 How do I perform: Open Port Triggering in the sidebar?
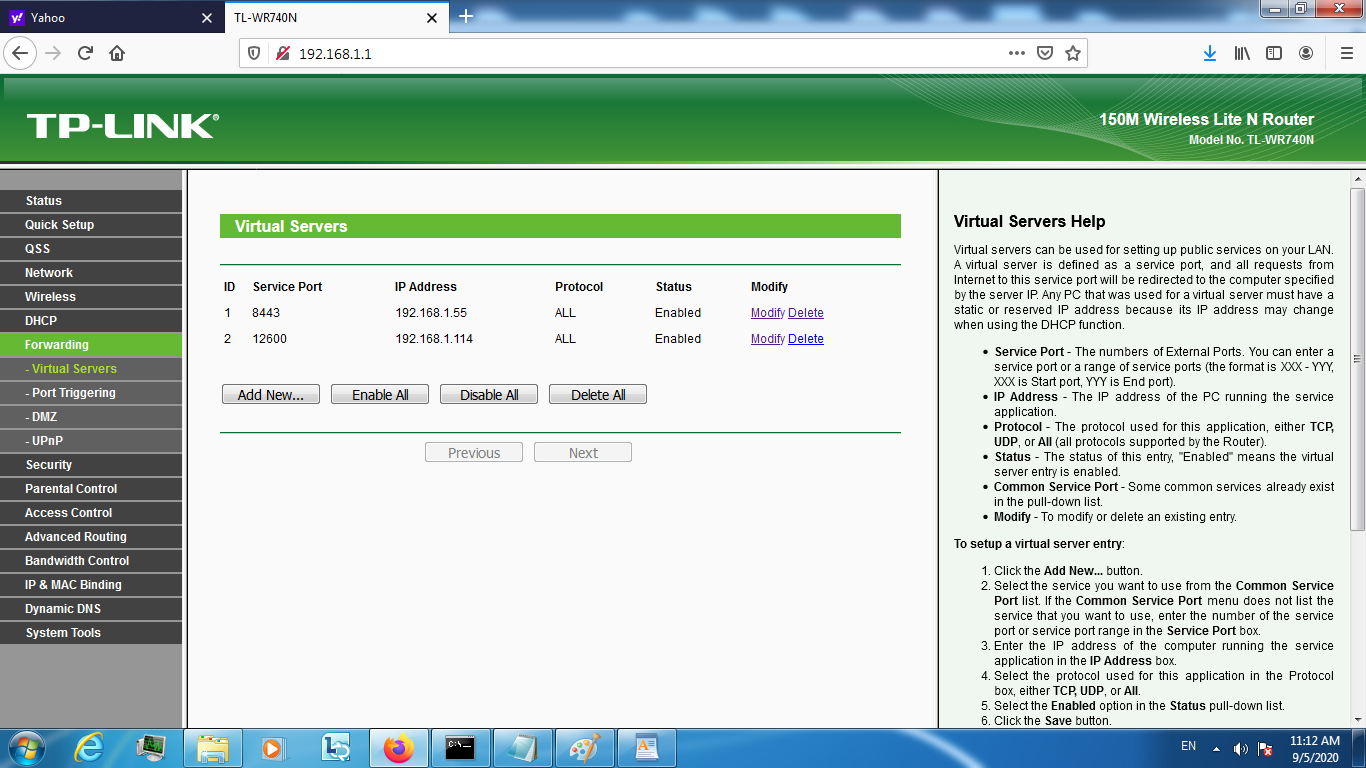(x=73, y=393)
